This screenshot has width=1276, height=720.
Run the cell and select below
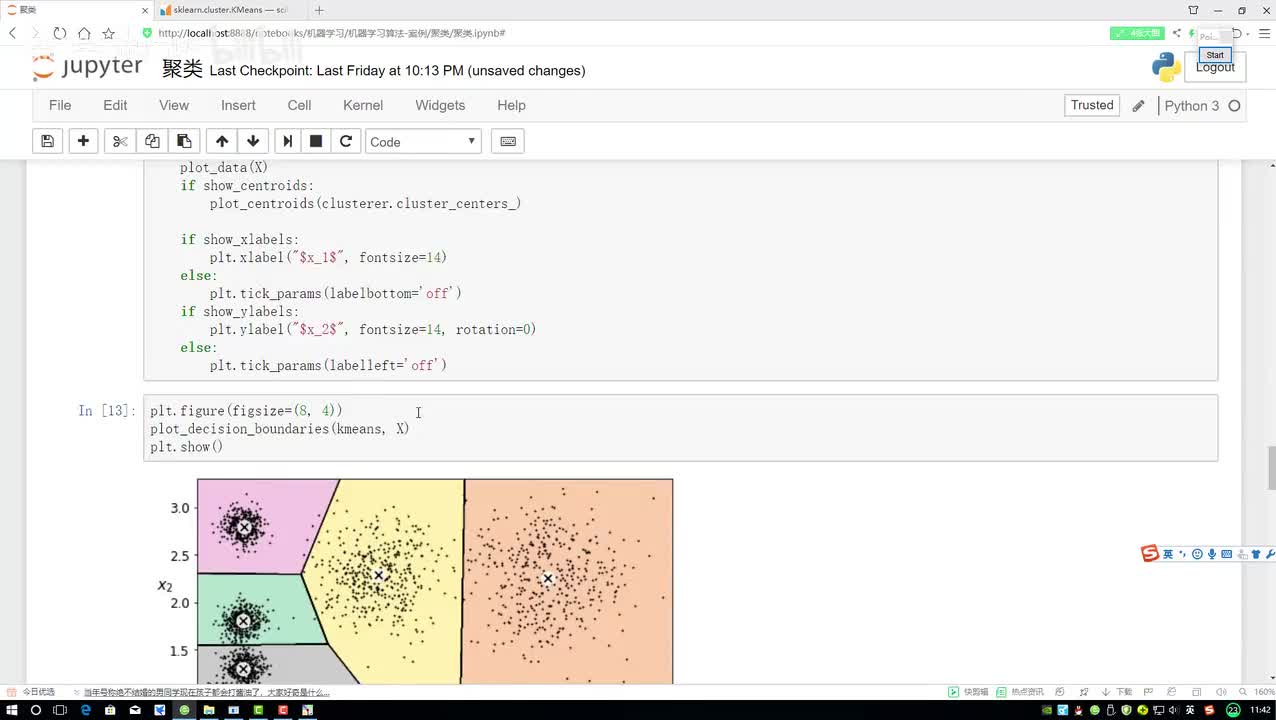(x=287, y=141)
